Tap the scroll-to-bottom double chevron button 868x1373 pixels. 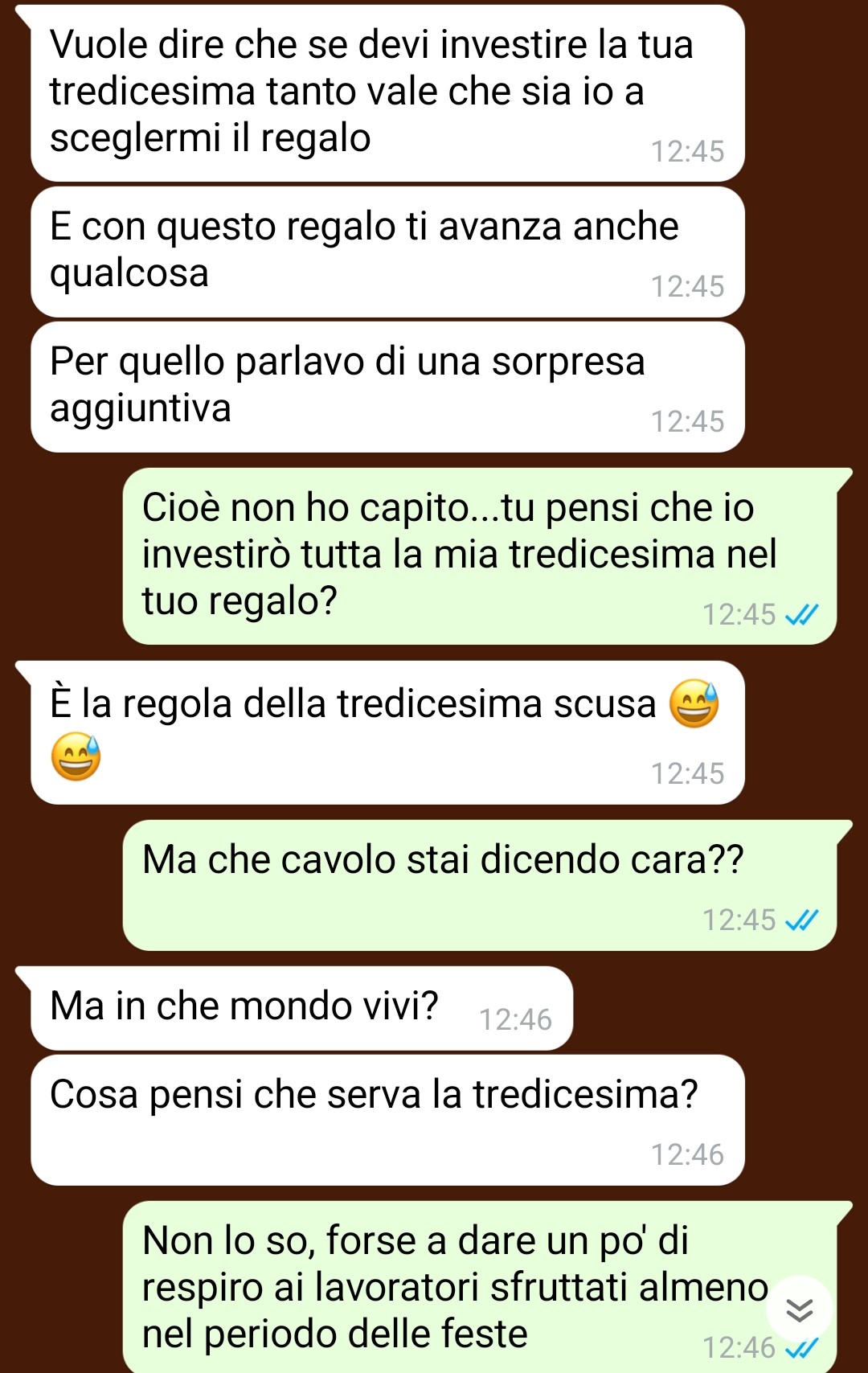[799, 1309]
